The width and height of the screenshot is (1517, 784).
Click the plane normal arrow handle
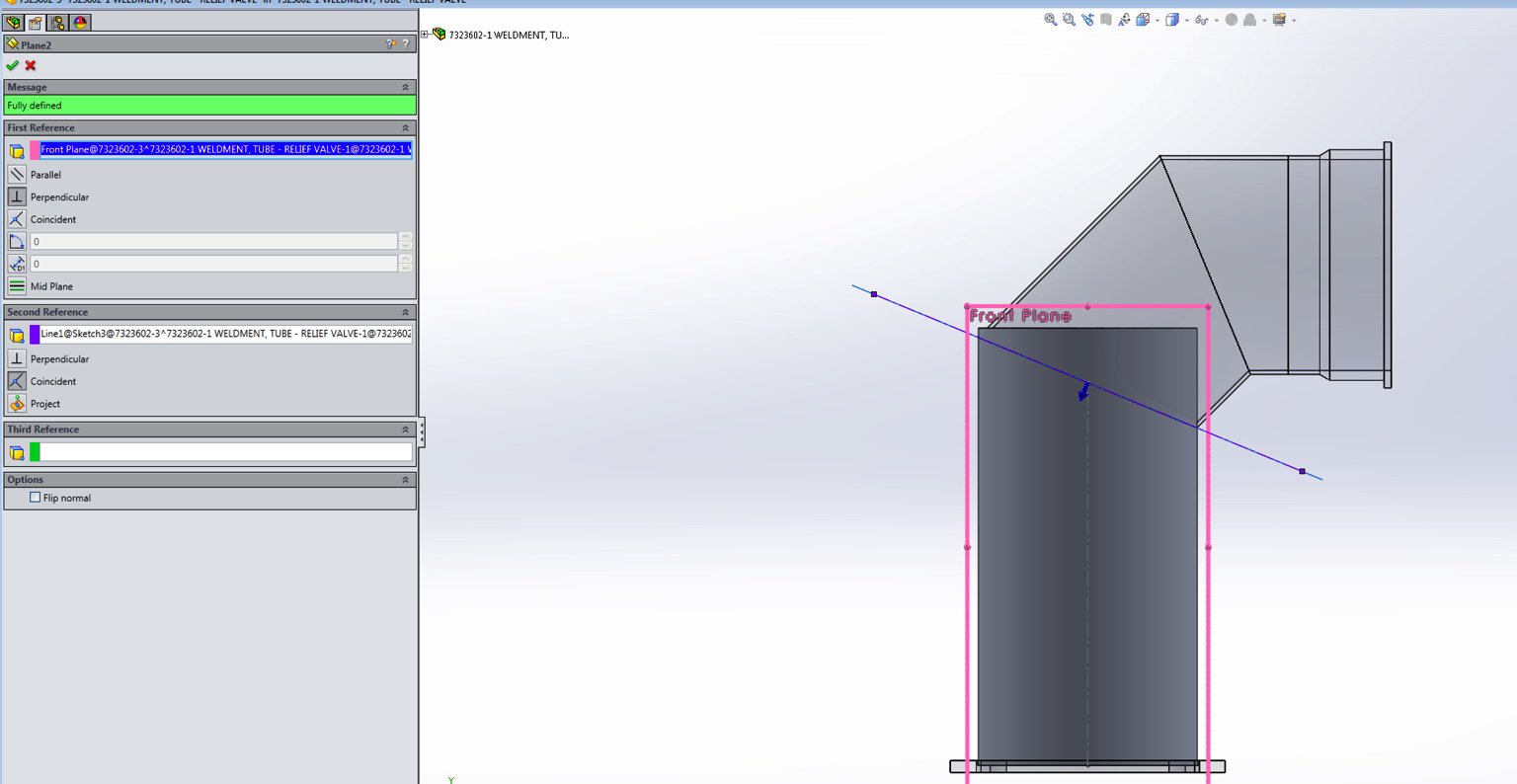[x=1083, y=392]
